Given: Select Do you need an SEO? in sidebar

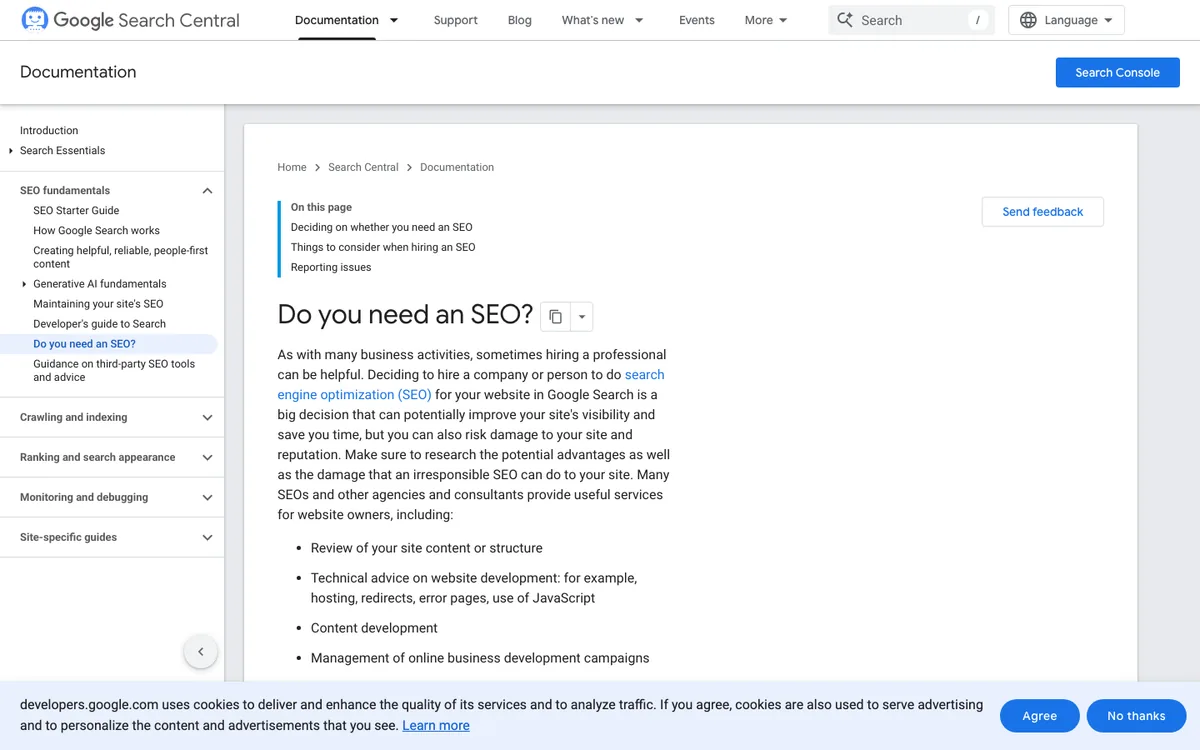Looking at the screenshot, I should click(x=84, y=344).
